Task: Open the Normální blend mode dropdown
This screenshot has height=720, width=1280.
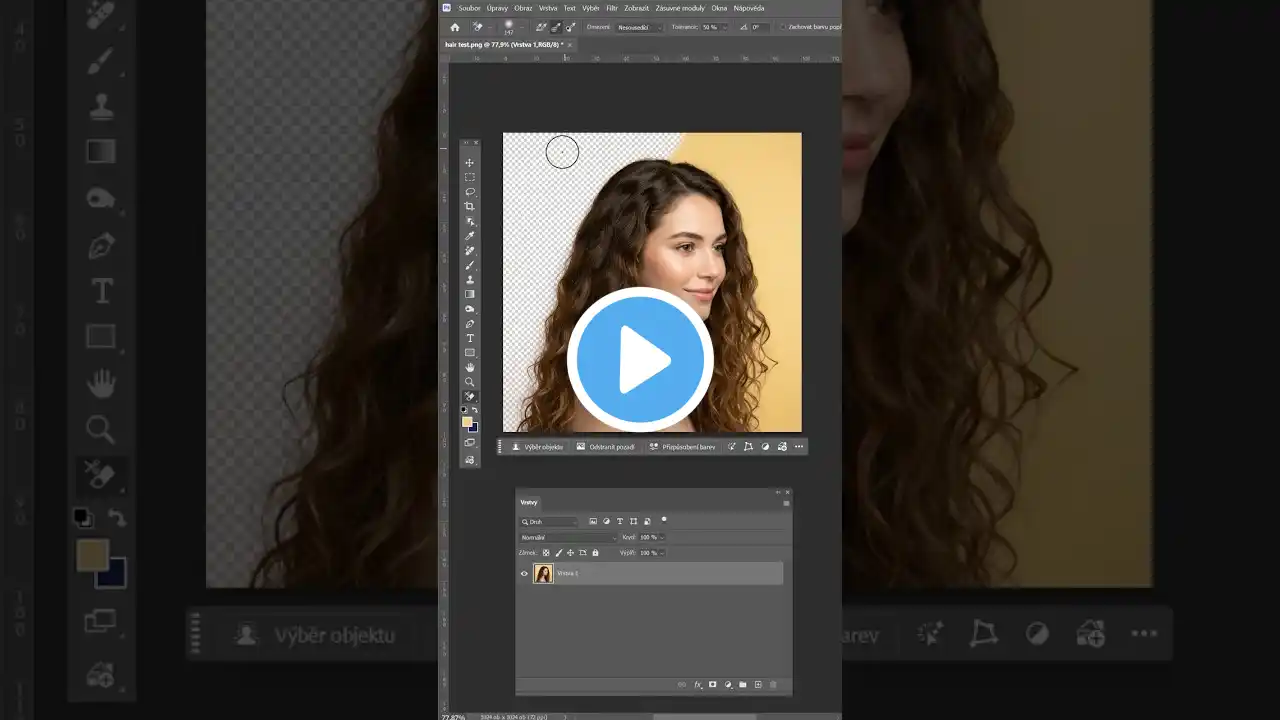Action: 566,537
